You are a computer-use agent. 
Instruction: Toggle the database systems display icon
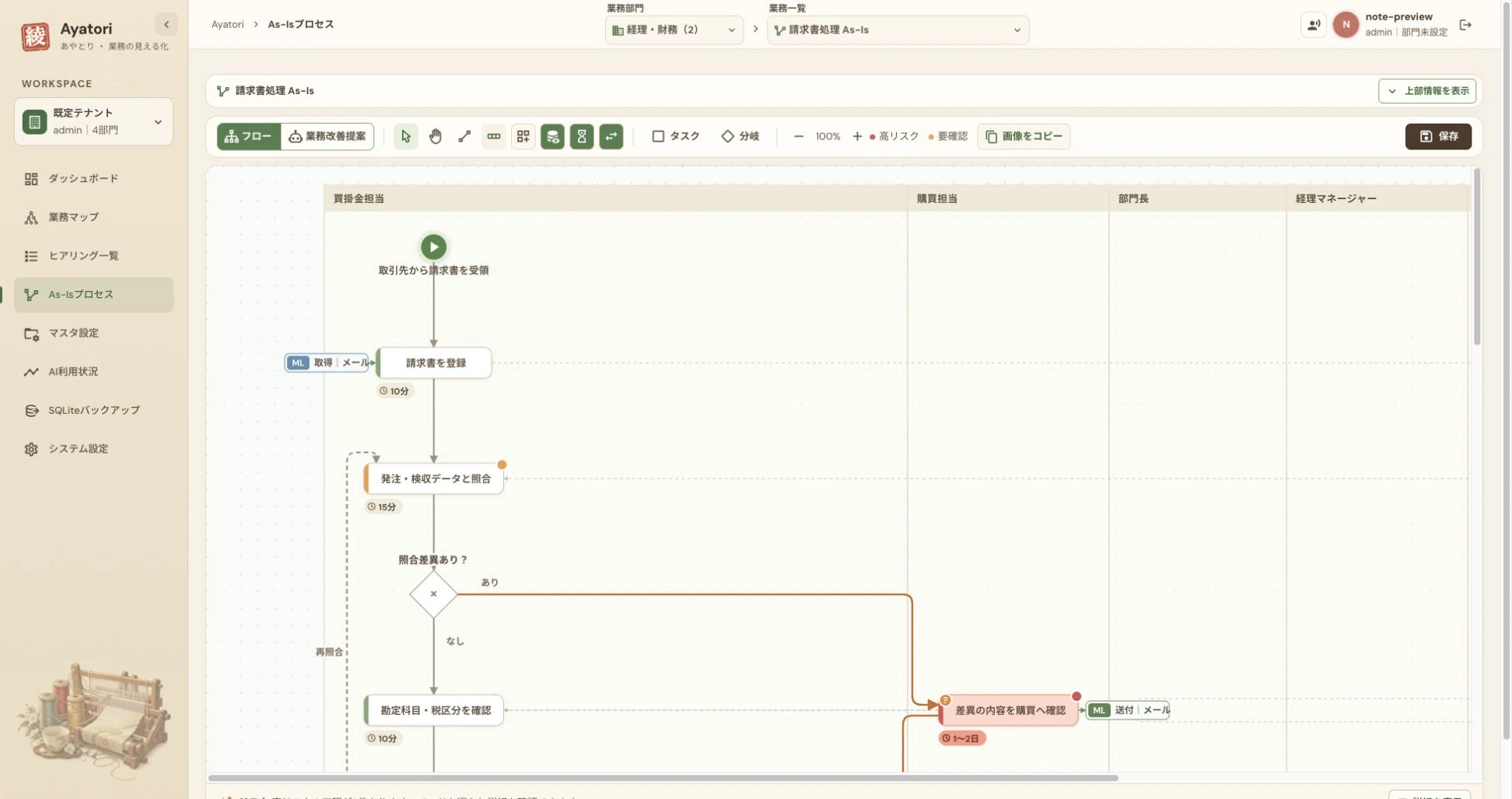(552, 136)
